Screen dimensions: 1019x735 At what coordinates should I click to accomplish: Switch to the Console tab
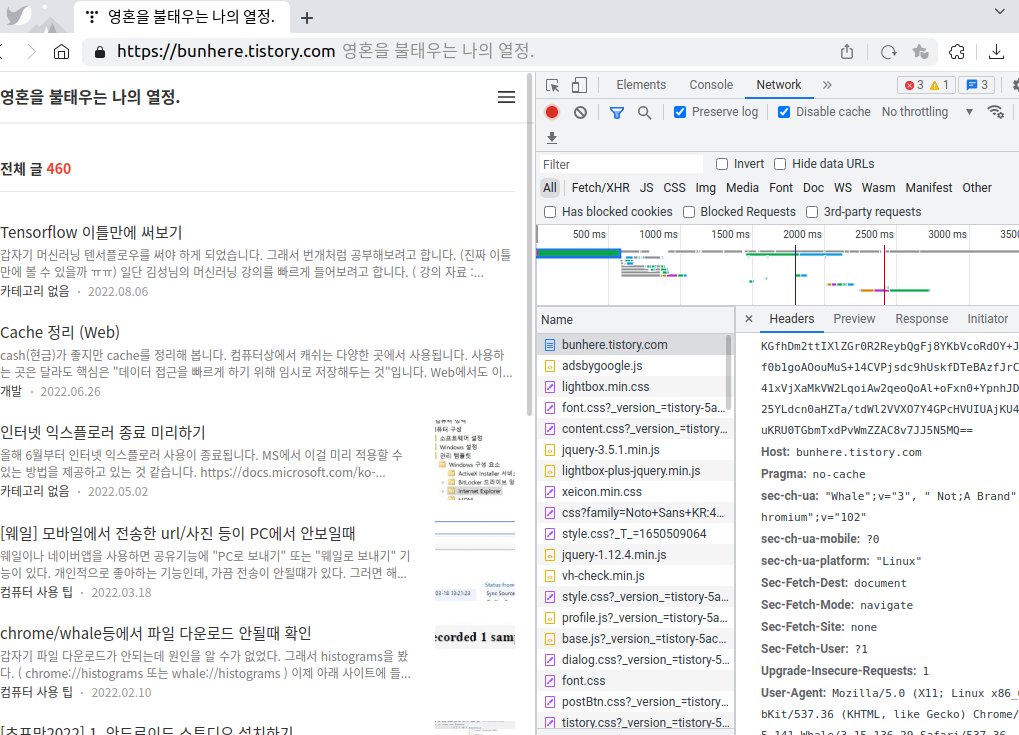coord(711,85)
